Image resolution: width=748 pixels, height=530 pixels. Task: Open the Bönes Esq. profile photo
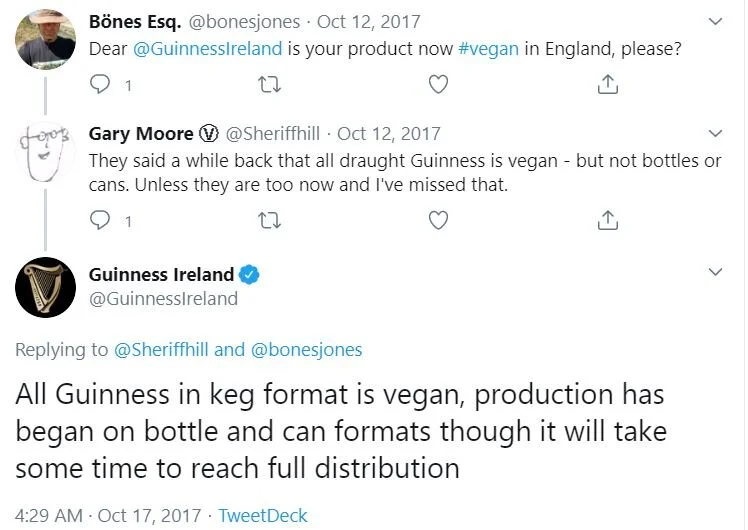point(46,39)
